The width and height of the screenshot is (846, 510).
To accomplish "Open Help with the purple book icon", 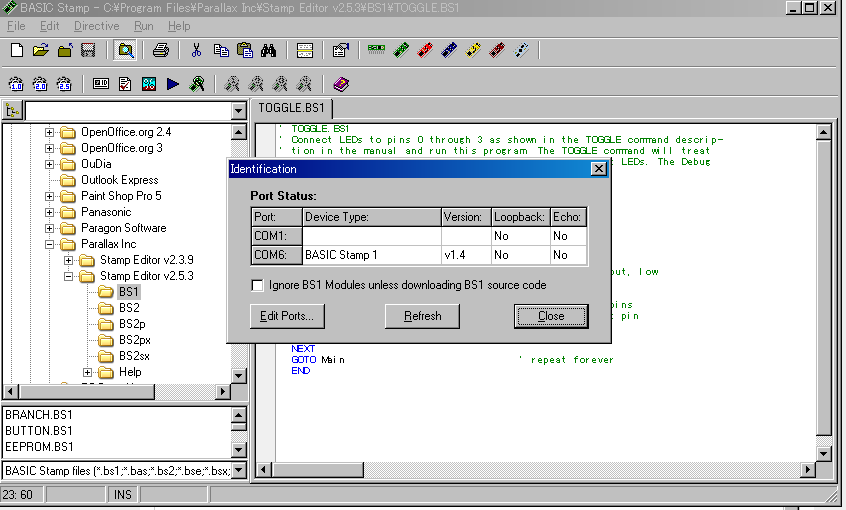I will pos(341,84).
